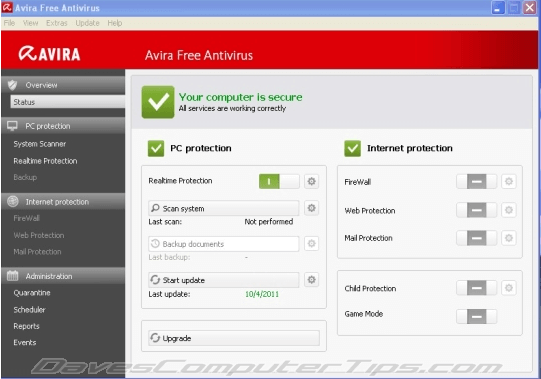The image size is (541, 379).
Task: Open Quarantine in the sidebar
Action: coord(32,293)
